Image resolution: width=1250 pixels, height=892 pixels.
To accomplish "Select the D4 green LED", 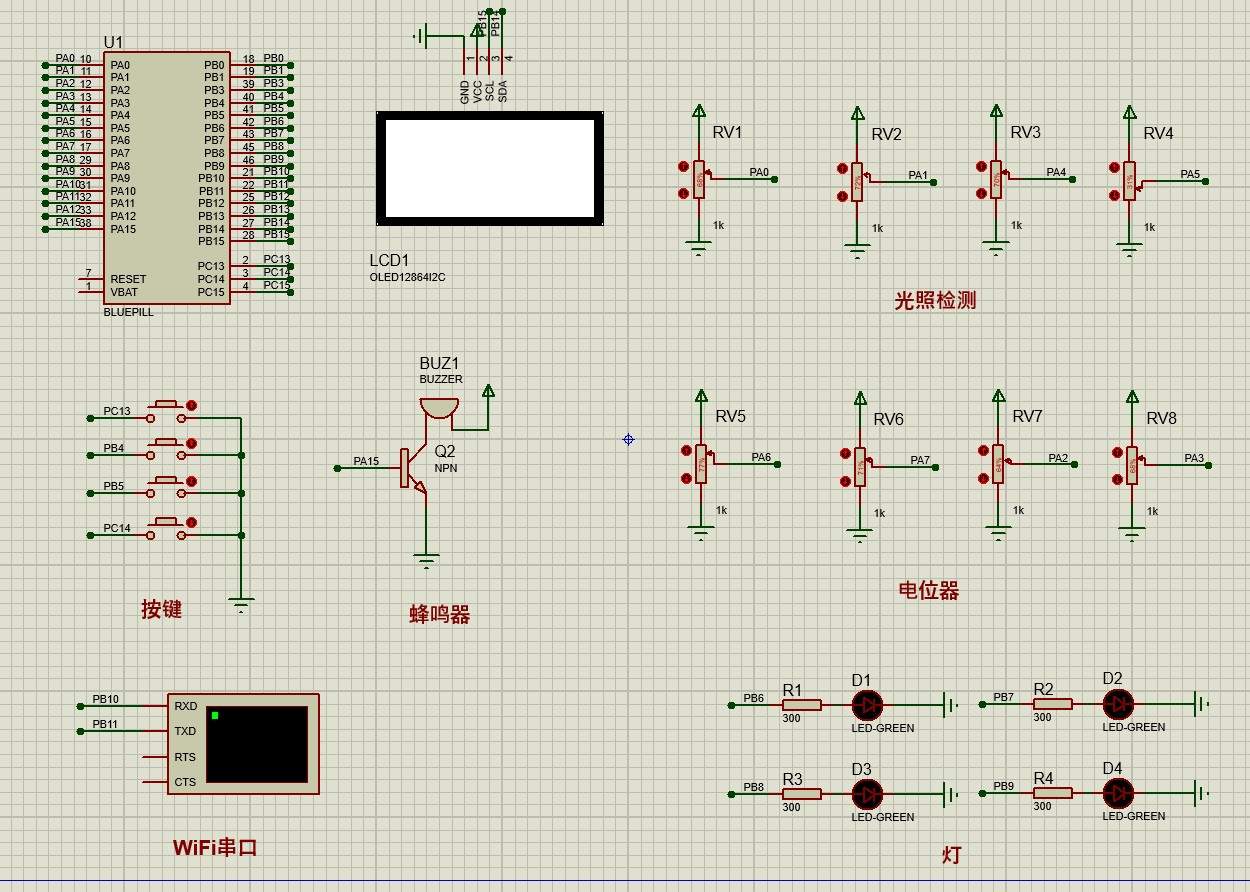I will pyautogui.click(x=1117, y=793).
